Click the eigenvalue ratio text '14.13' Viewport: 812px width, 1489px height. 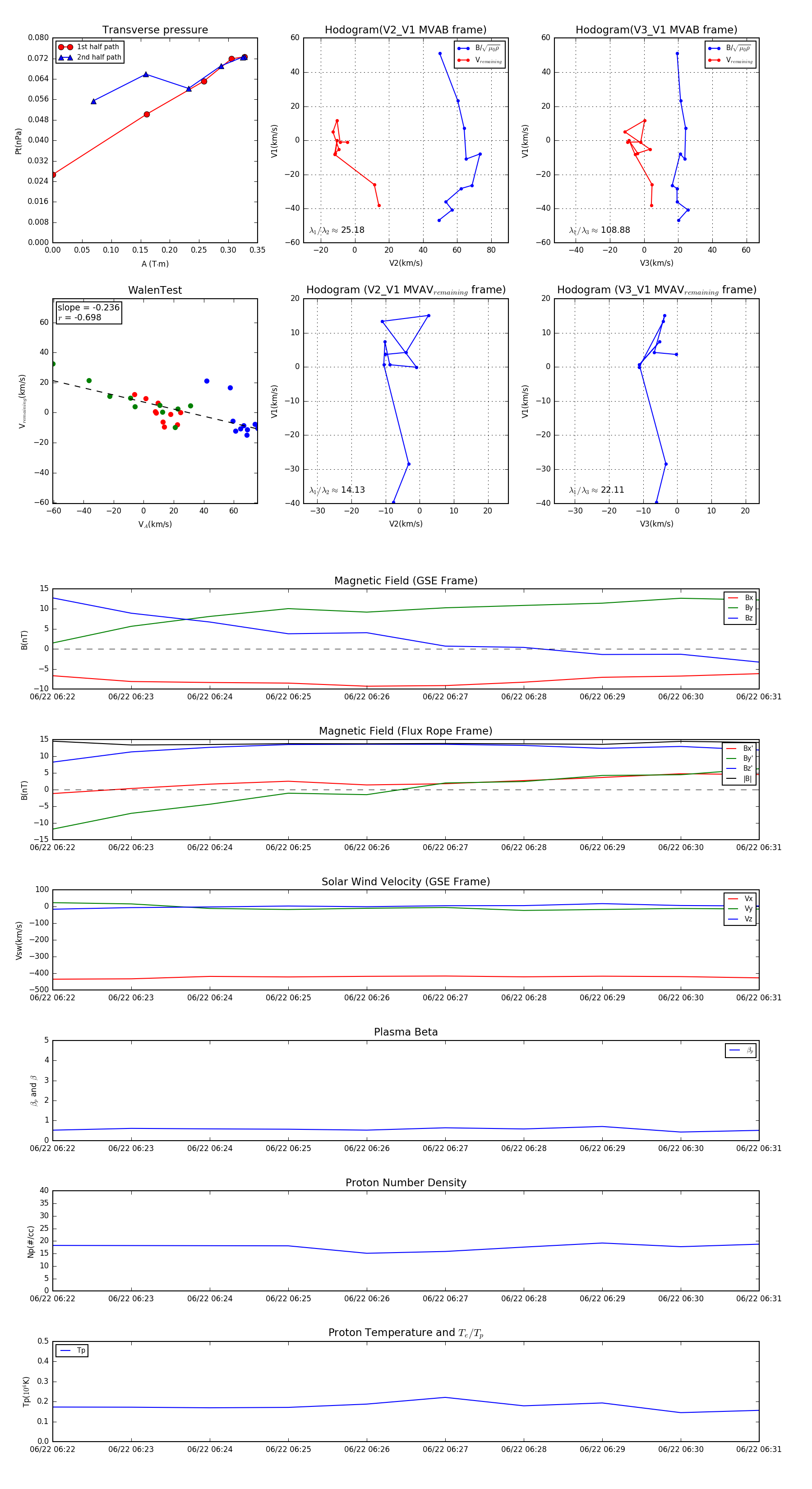tap(352, 490)
